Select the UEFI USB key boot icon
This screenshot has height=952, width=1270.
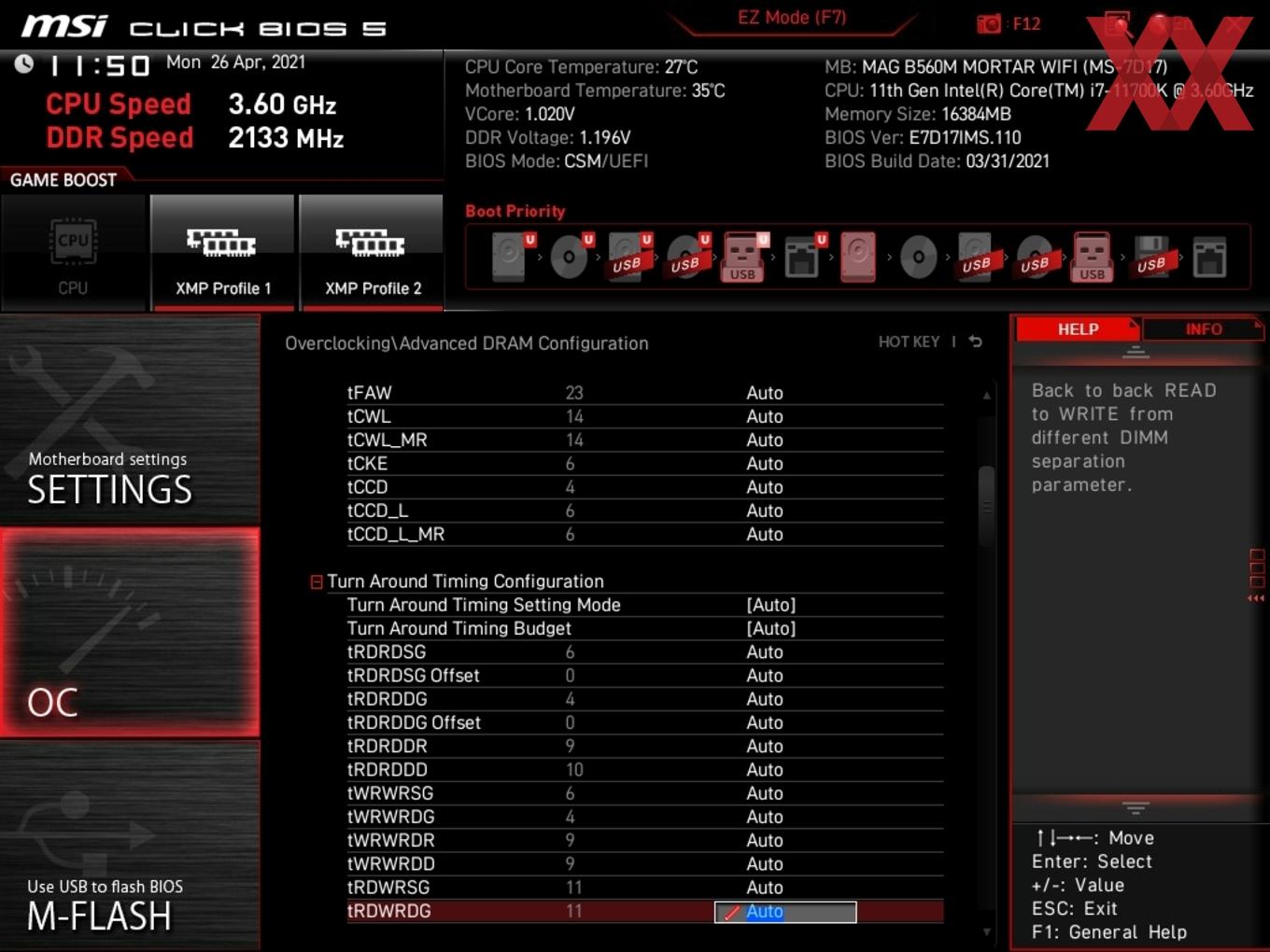point(743,257)
